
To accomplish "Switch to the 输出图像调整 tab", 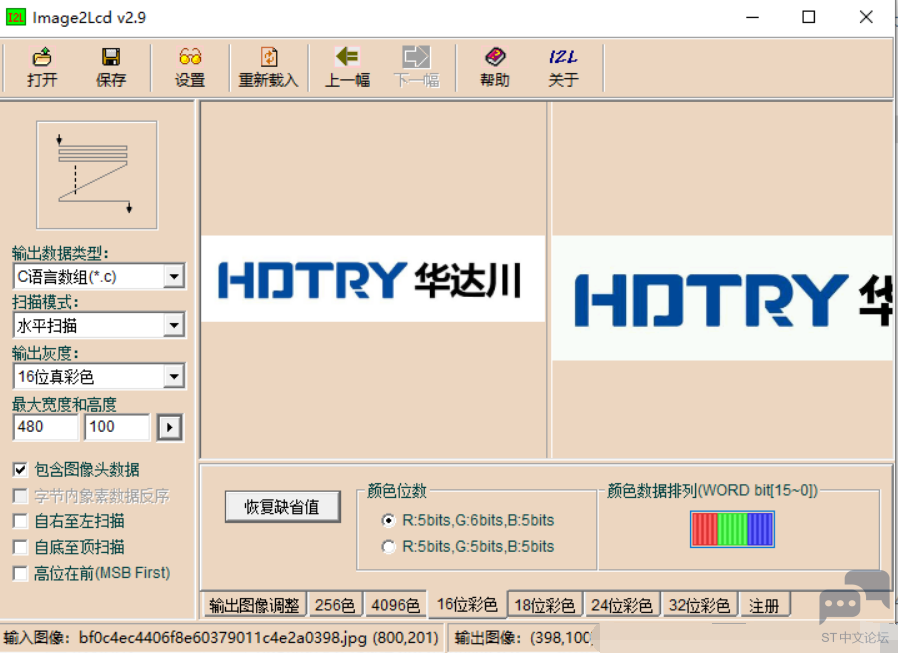I will pyautogui.click(x=254, y=605).
